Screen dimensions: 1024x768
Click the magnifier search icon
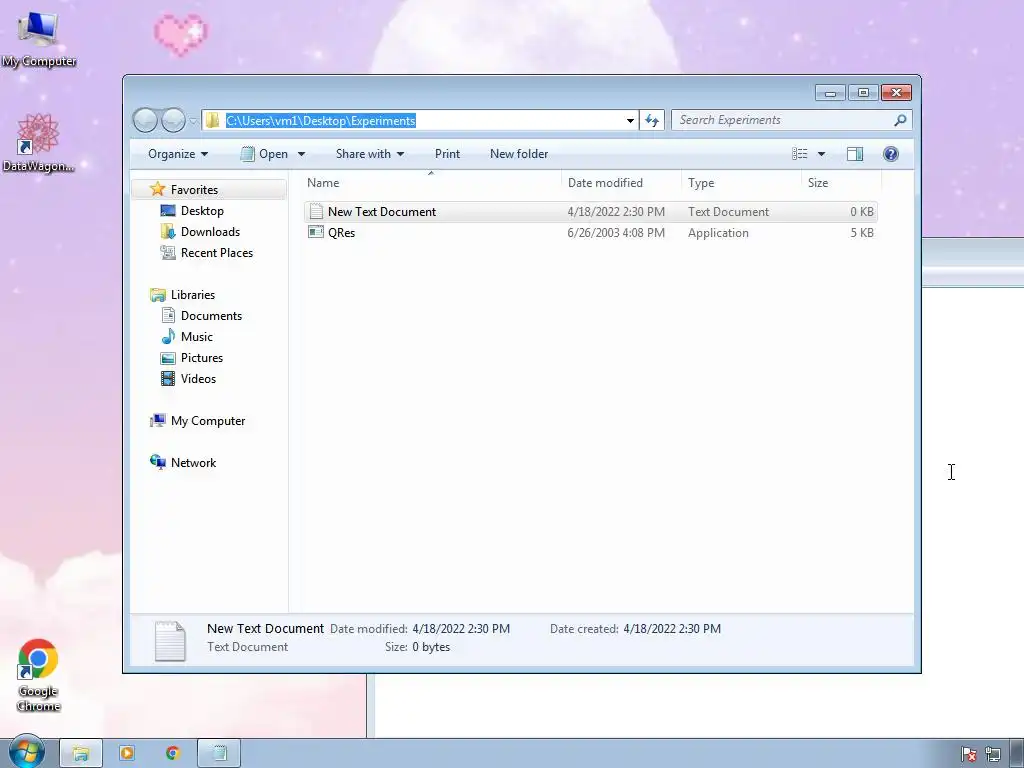tap(900, 120)
